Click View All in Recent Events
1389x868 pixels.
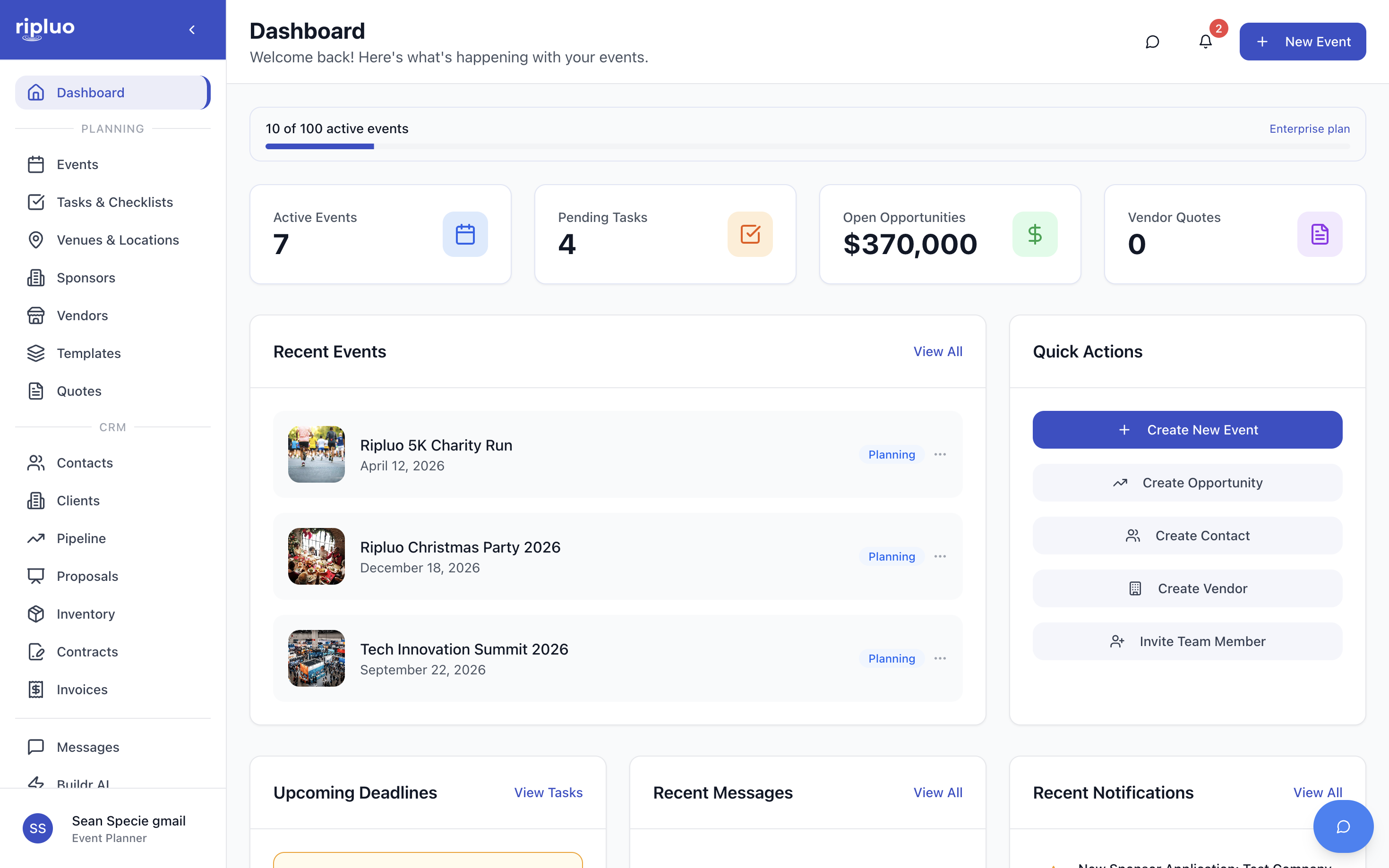(x=937, y=351)
